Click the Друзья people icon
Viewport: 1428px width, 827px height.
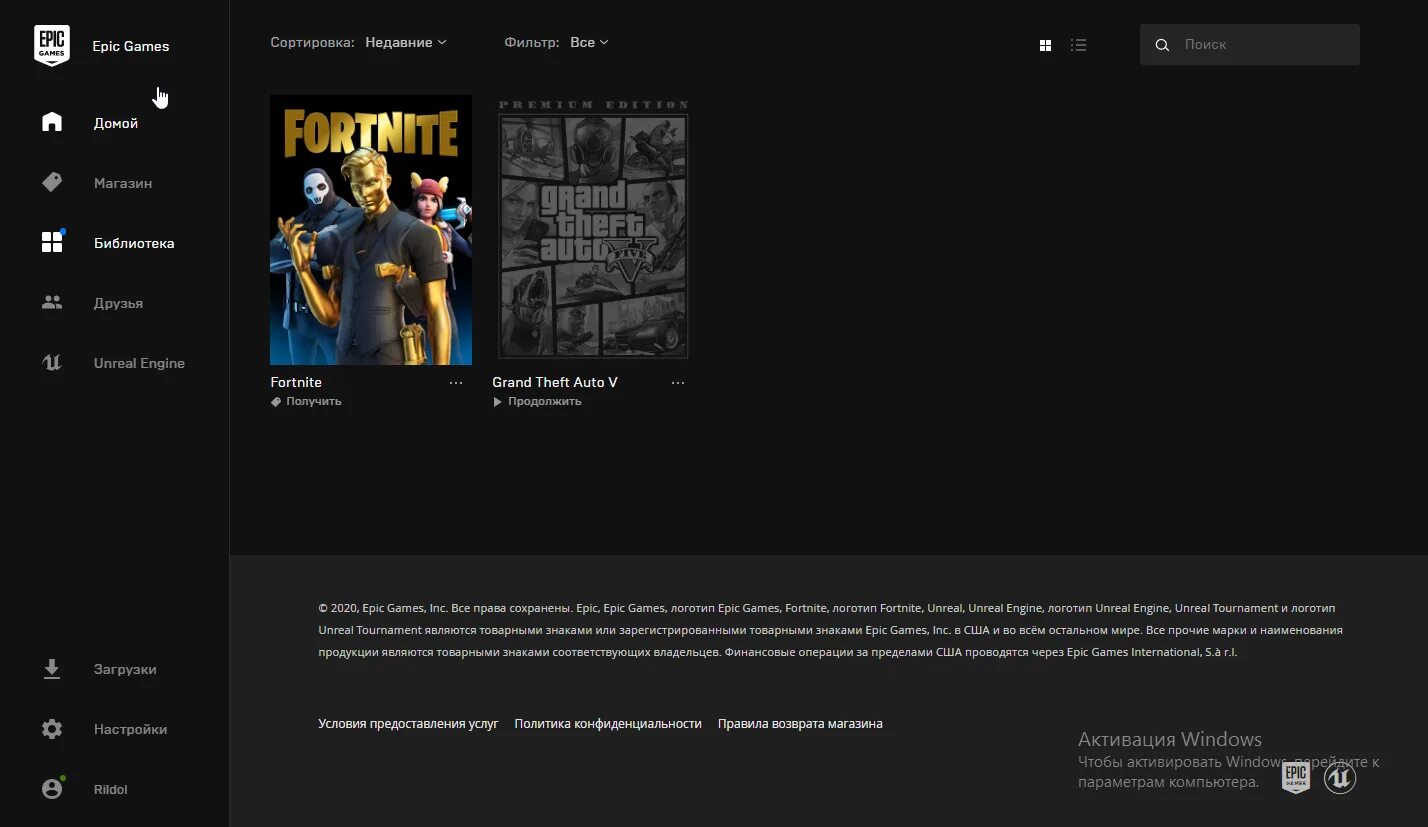[52, 302]
